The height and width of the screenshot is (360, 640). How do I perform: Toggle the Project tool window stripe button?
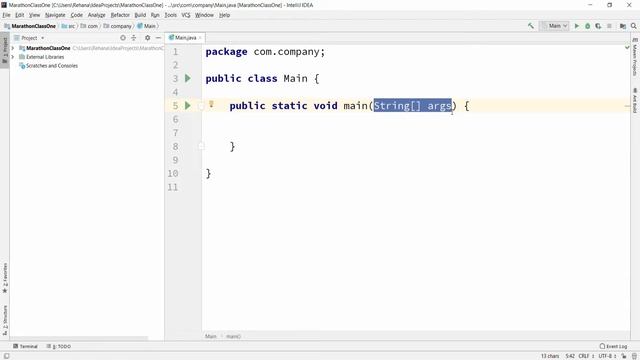(5, 49)
